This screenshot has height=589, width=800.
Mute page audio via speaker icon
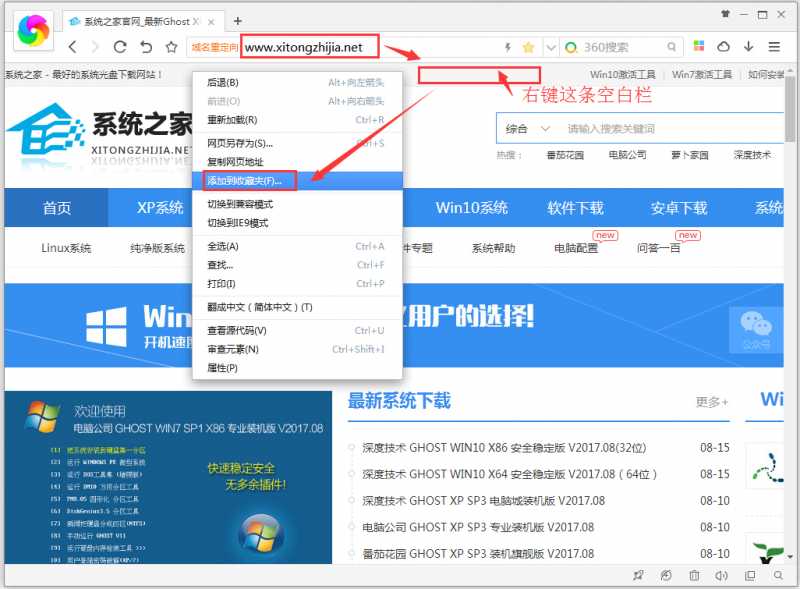pyautogui.click(x=721, y=576)
